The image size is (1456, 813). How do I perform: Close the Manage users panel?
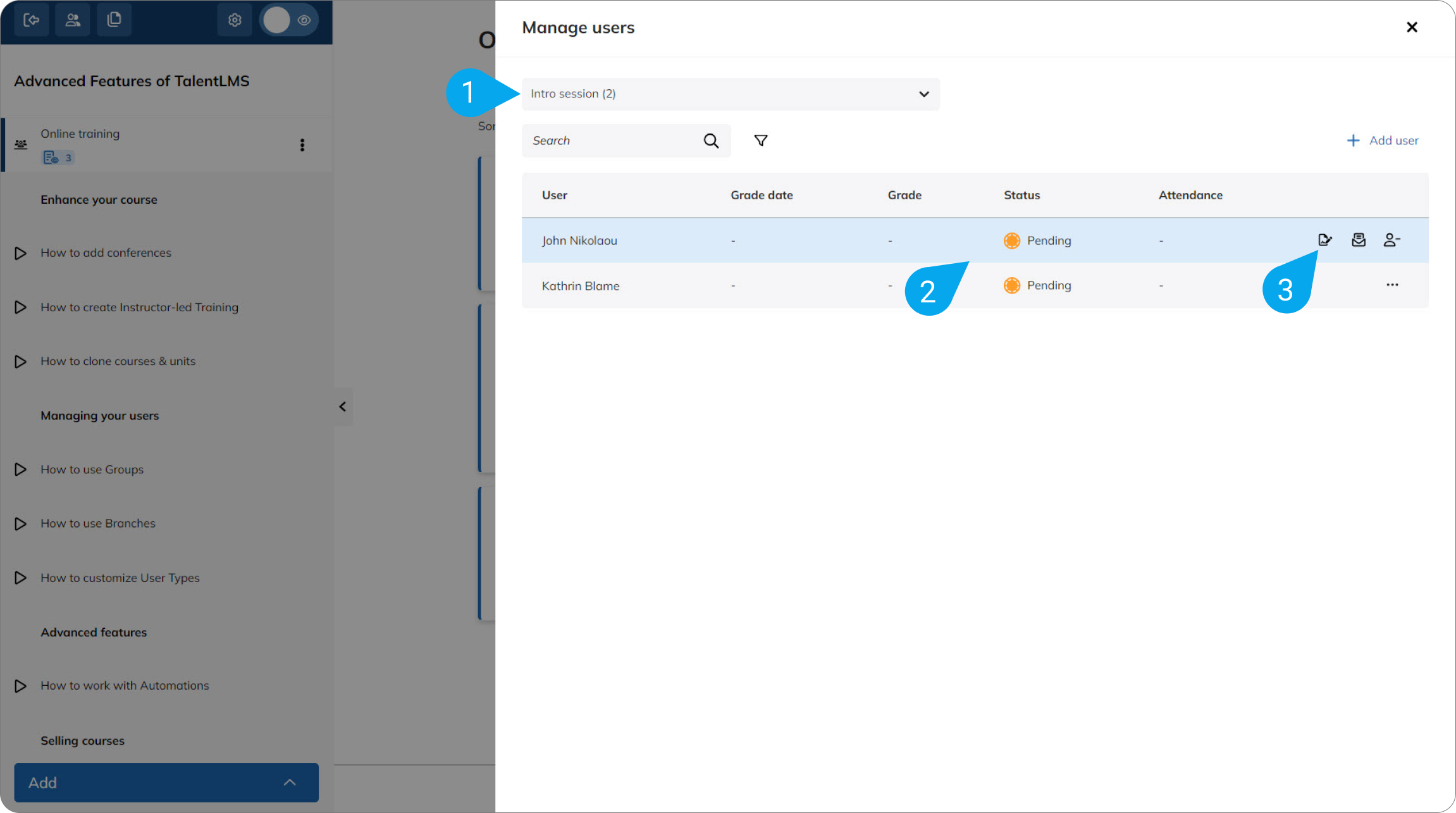tap(1412, 27)
